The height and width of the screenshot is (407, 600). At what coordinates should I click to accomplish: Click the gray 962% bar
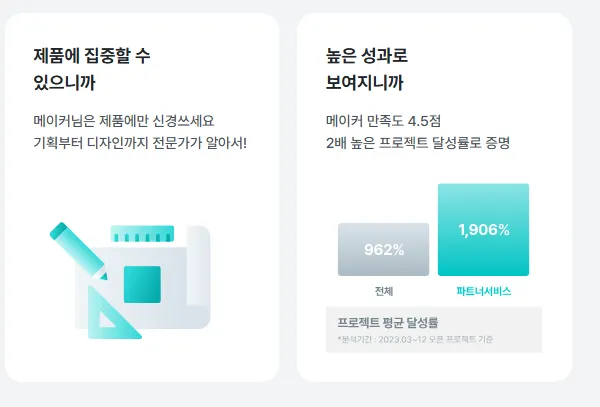(383, 249)
